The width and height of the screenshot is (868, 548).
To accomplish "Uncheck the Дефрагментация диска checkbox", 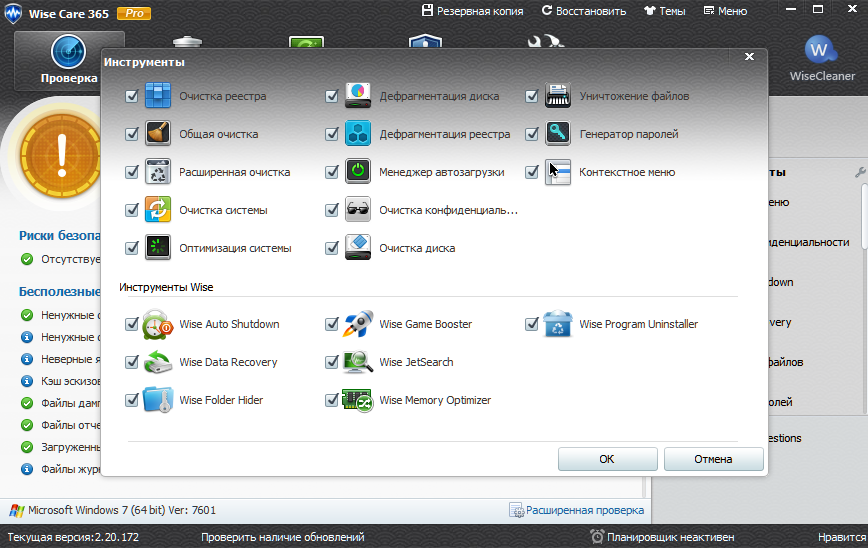I will [332, 96].
